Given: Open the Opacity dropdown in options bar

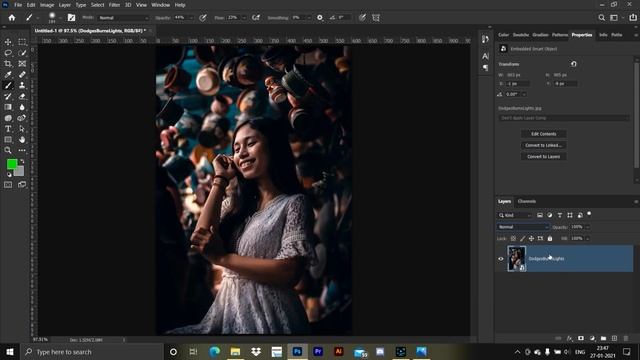Looking at the screenshot, I should coord(191,18).
